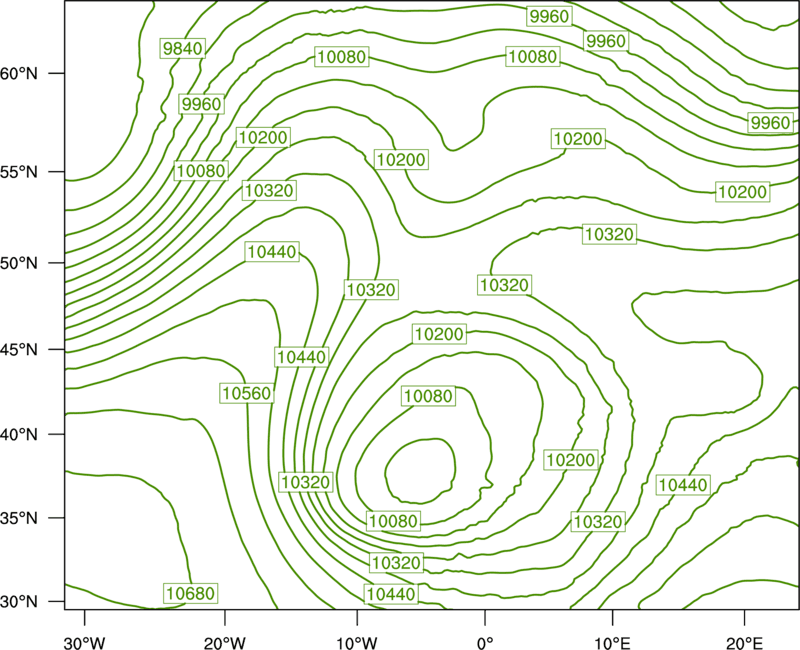The height and width of the screenshot is (650, 800).
Task: Click the 35°N latitude axis label
Action: coord(19,518)
